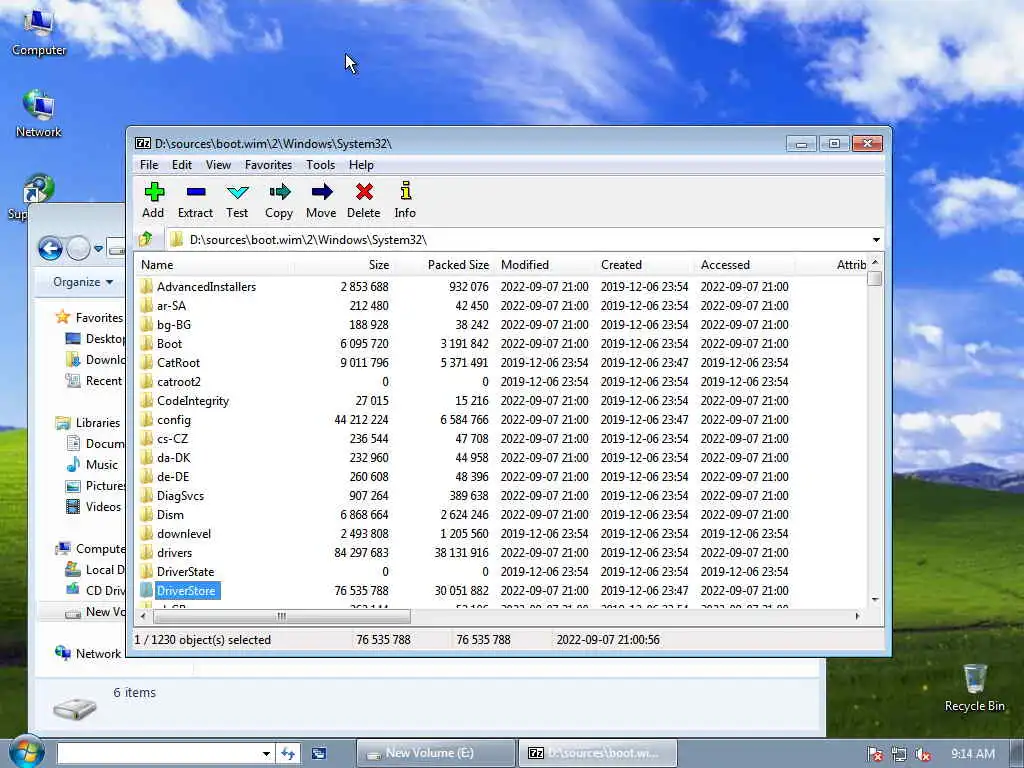Screen dimensions: 1024x768
Task: Click the DriverStore folder icon
Action: point(146,590)
